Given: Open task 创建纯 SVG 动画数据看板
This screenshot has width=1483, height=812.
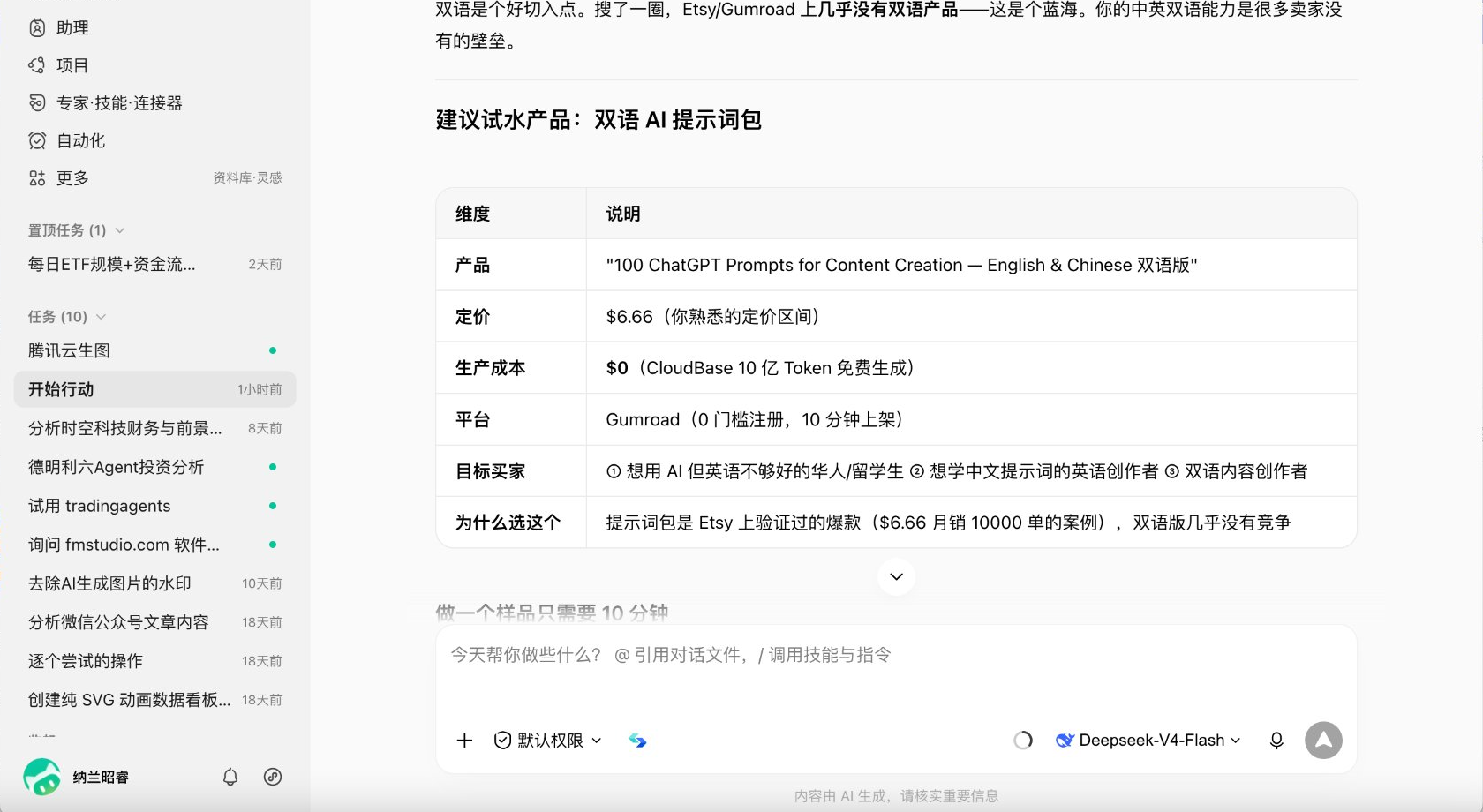Looking at the screenshot, I should pos(154,700).
